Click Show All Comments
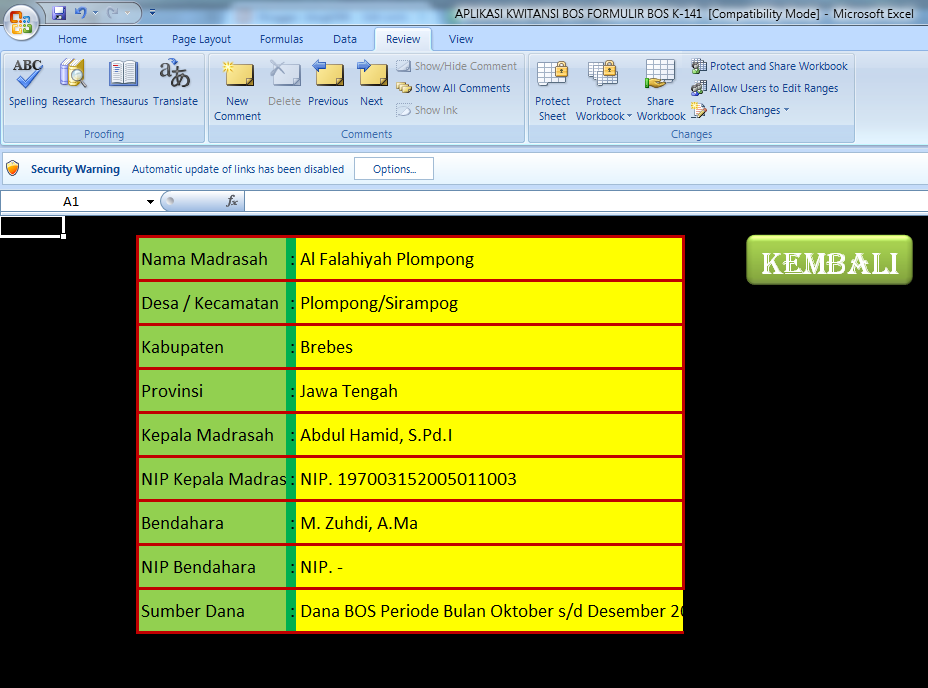The image size is (928, 688). tap(454, 88)
